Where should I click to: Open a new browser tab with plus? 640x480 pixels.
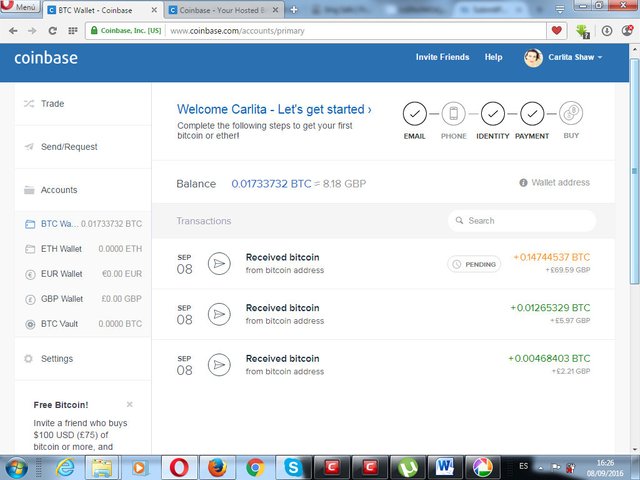[294, 10]
